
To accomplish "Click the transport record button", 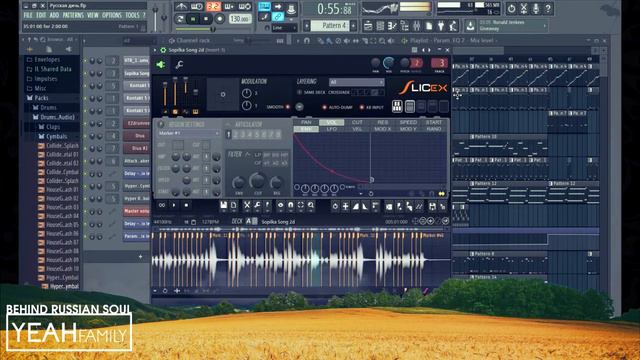I will coord(220,19).
